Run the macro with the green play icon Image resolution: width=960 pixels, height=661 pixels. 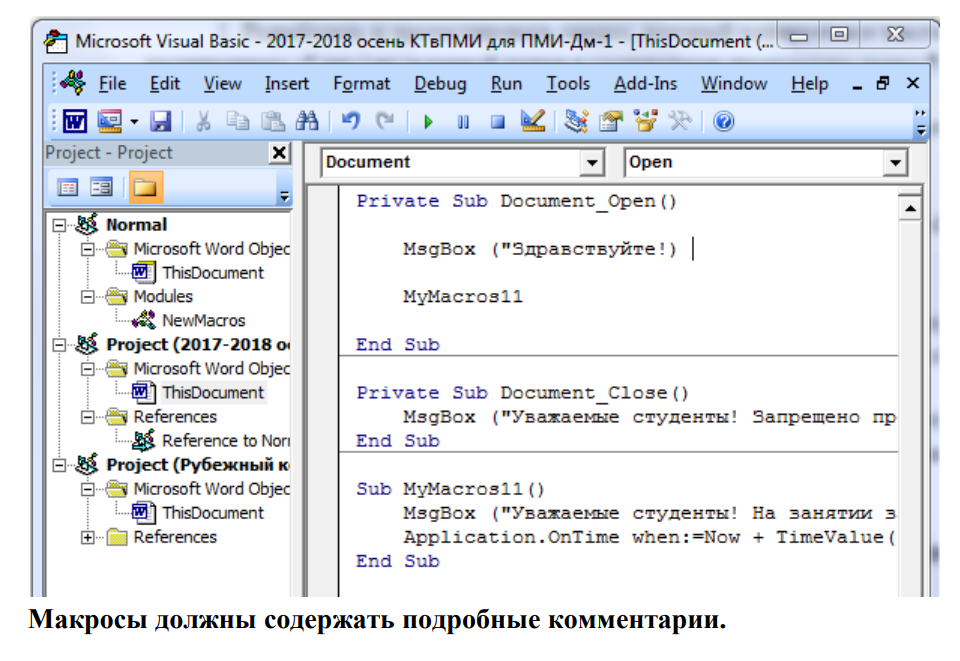pos(428,122)
